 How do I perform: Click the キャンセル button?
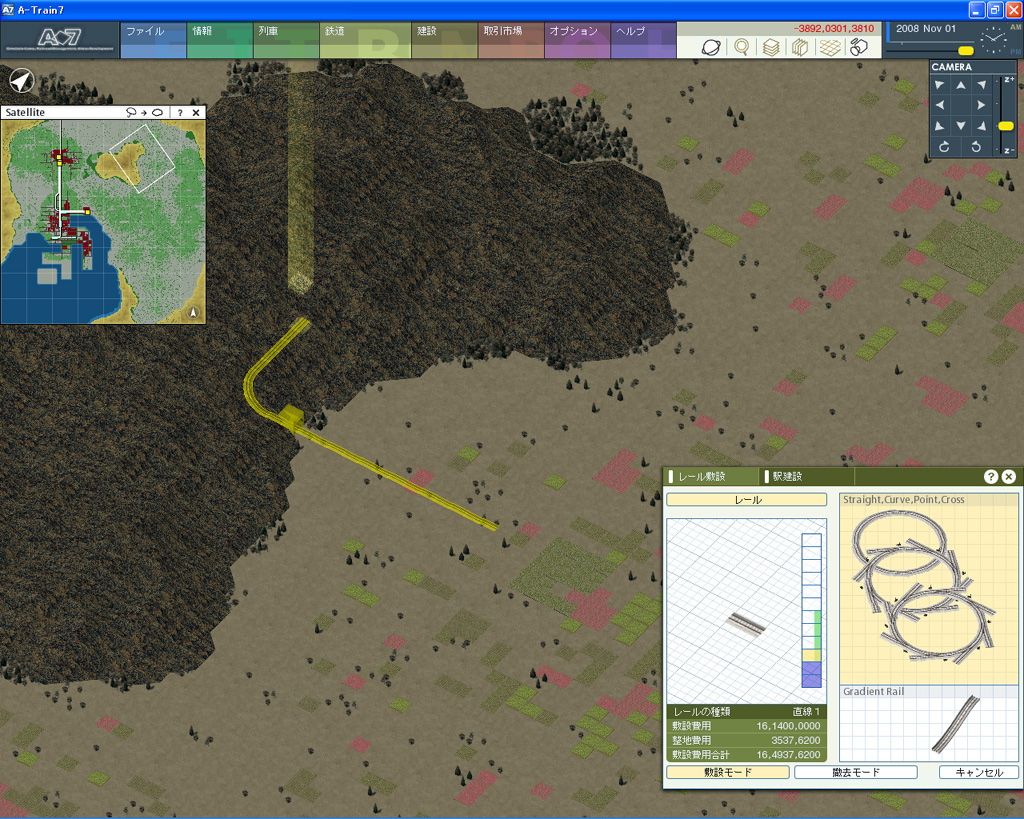pyautogui.click(x=978, y=772)
